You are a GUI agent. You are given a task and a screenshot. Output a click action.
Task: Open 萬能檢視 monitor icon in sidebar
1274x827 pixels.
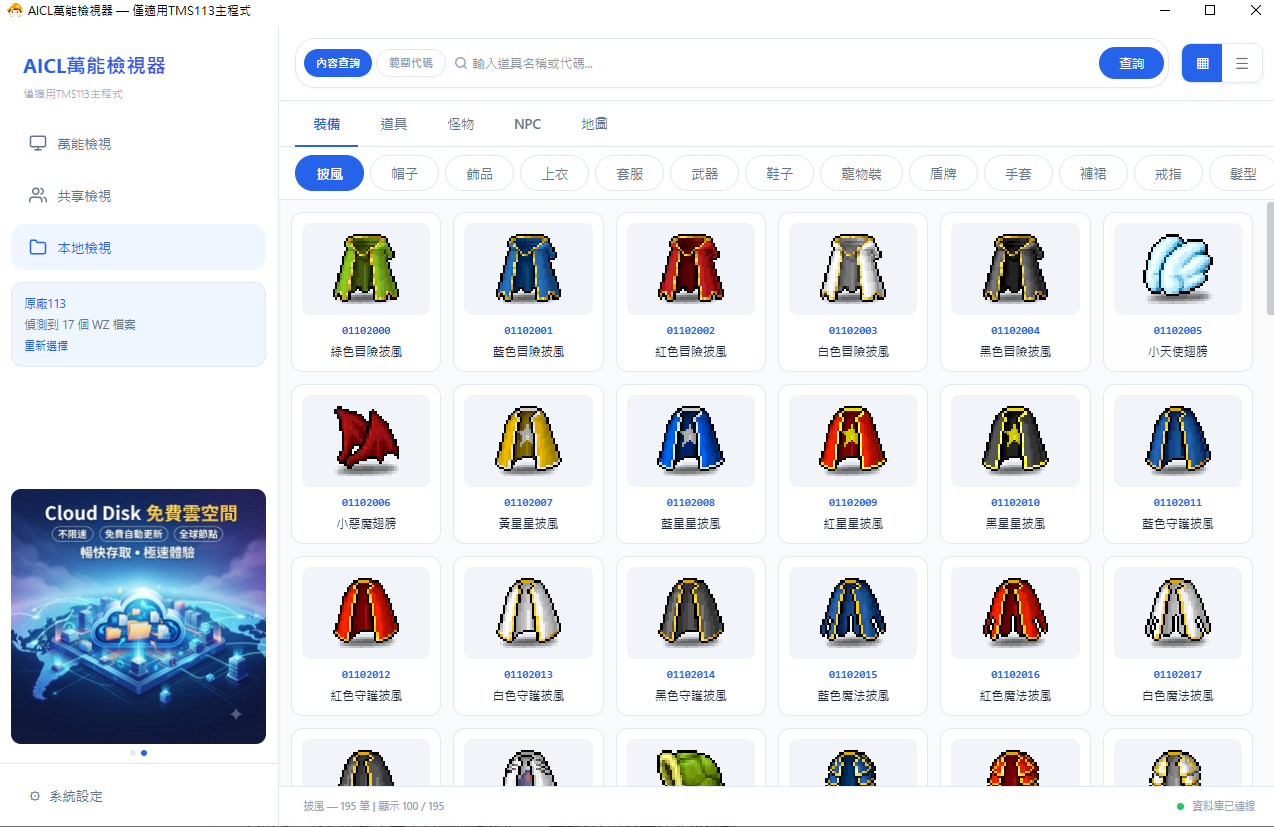[38, 143]
